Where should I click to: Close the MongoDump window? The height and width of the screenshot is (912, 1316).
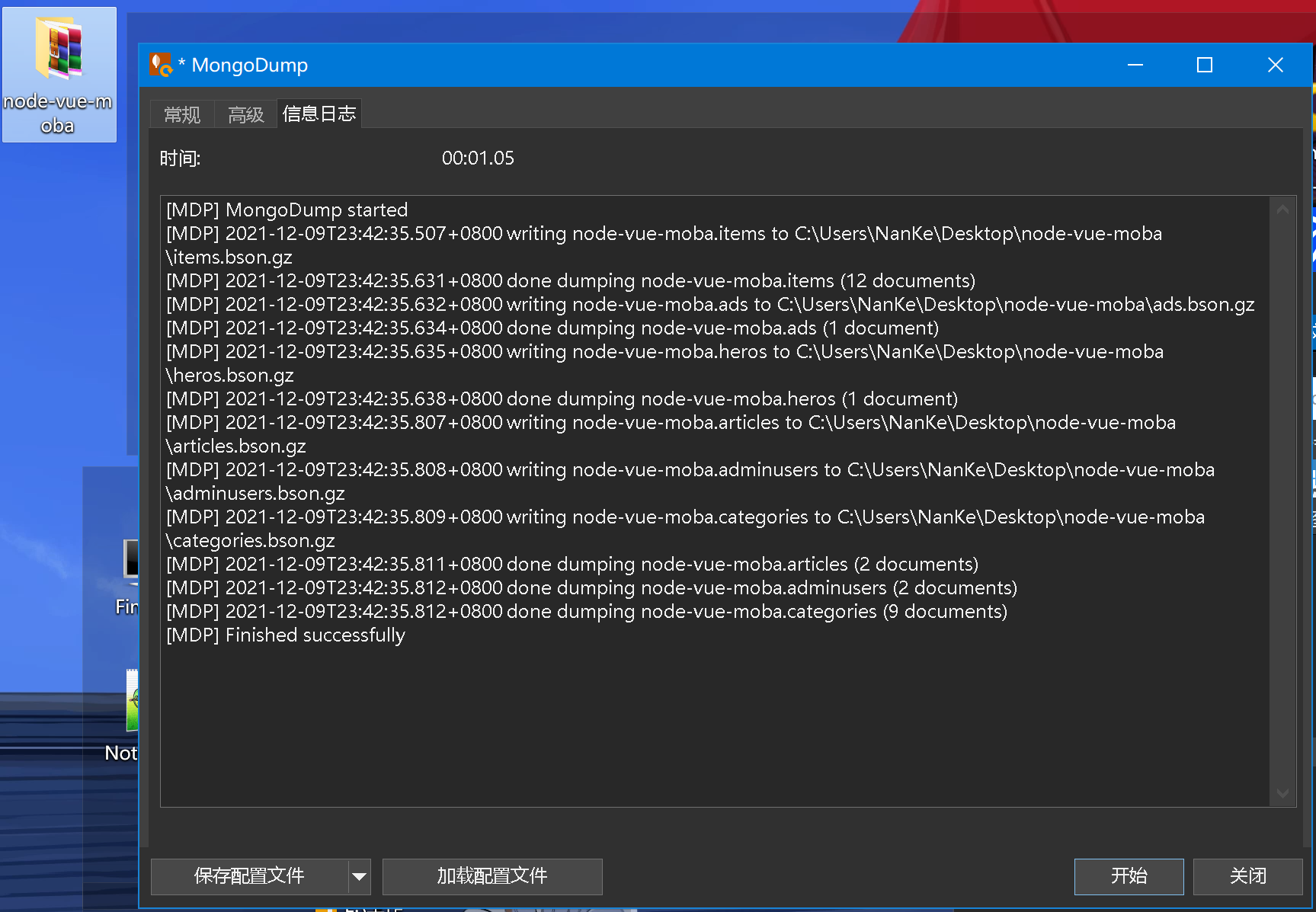[x=1275, y=65]
